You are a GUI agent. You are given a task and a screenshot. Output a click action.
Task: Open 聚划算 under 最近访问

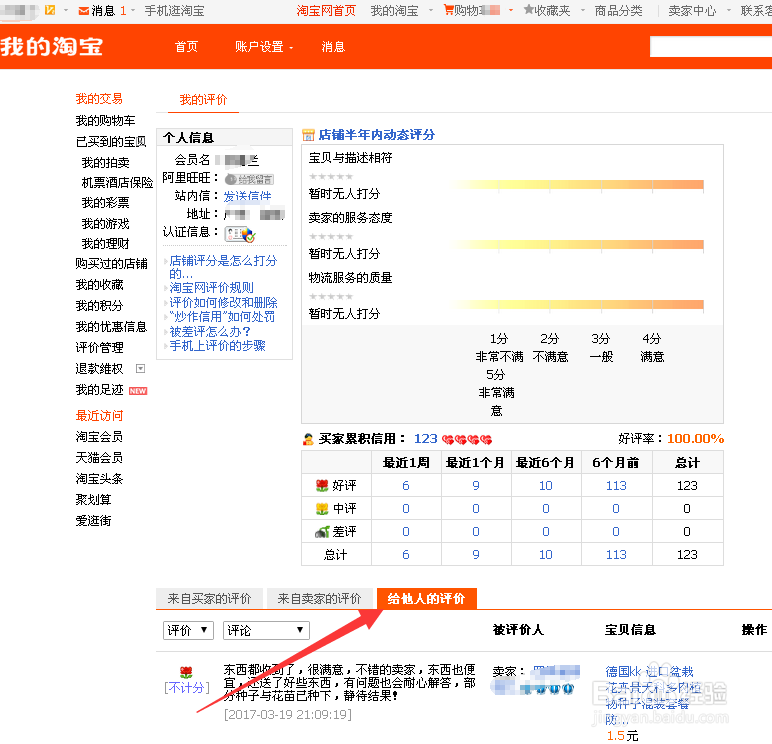point(94,500)
